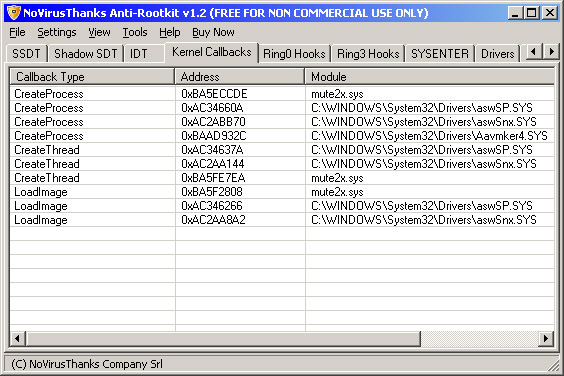Minimize the Anti-Rootkit window
Viewport: 564px width, 376px height.
pos(515,13)
